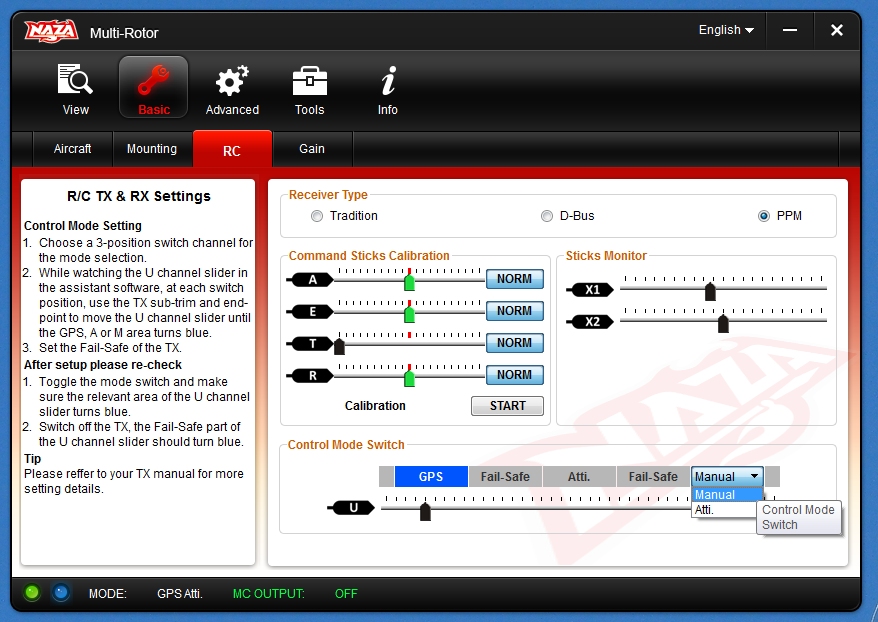This screenshot has height=622, width=878.
Task: Click the X1 monitor slider thumb
Action: 710,291
